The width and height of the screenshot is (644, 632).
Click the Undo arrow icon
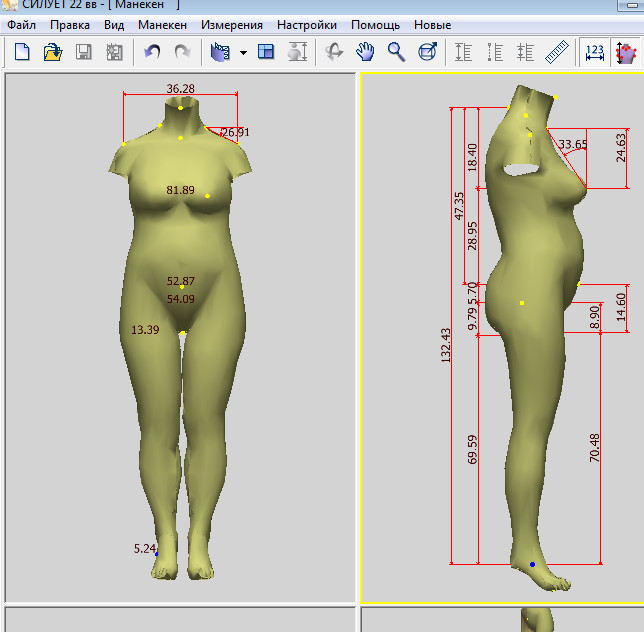(x=152, y=52)
